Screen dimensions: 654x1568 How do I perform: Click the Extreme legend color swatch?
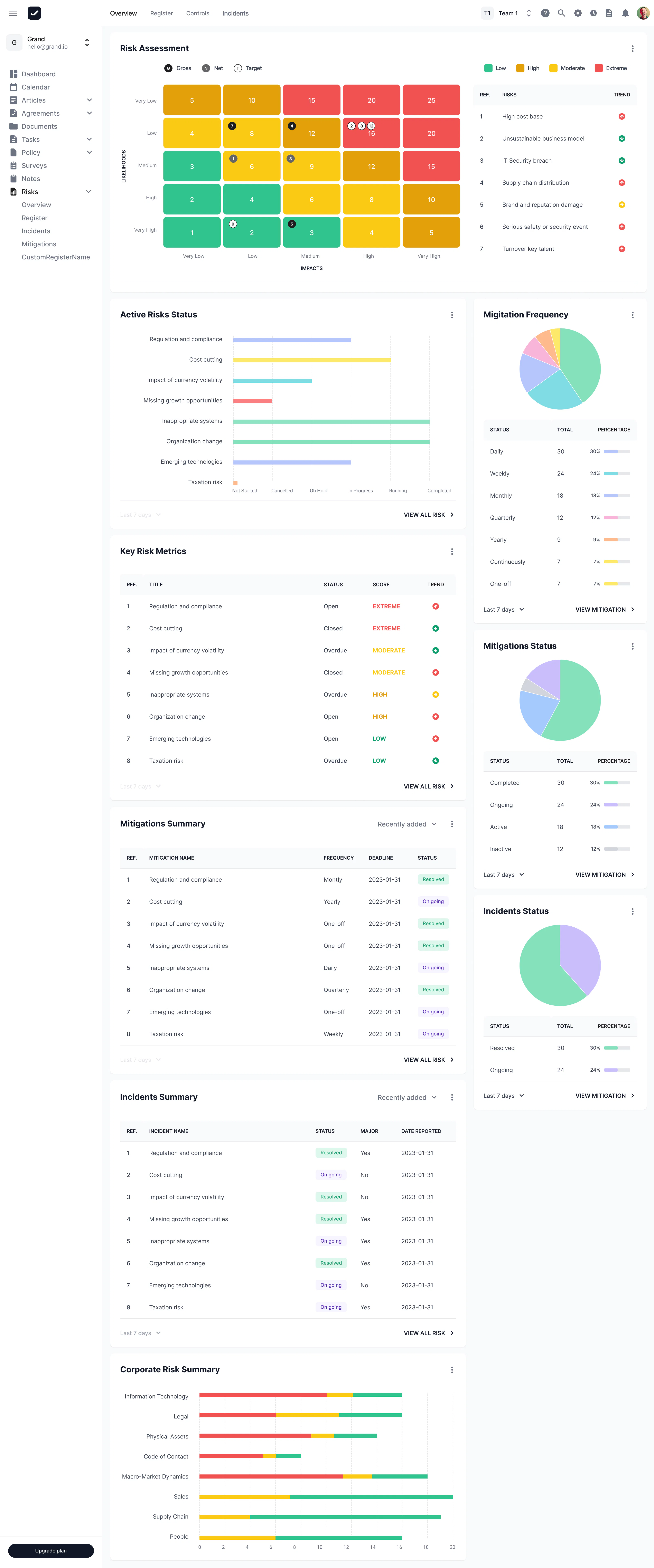[x=599, y=68]
